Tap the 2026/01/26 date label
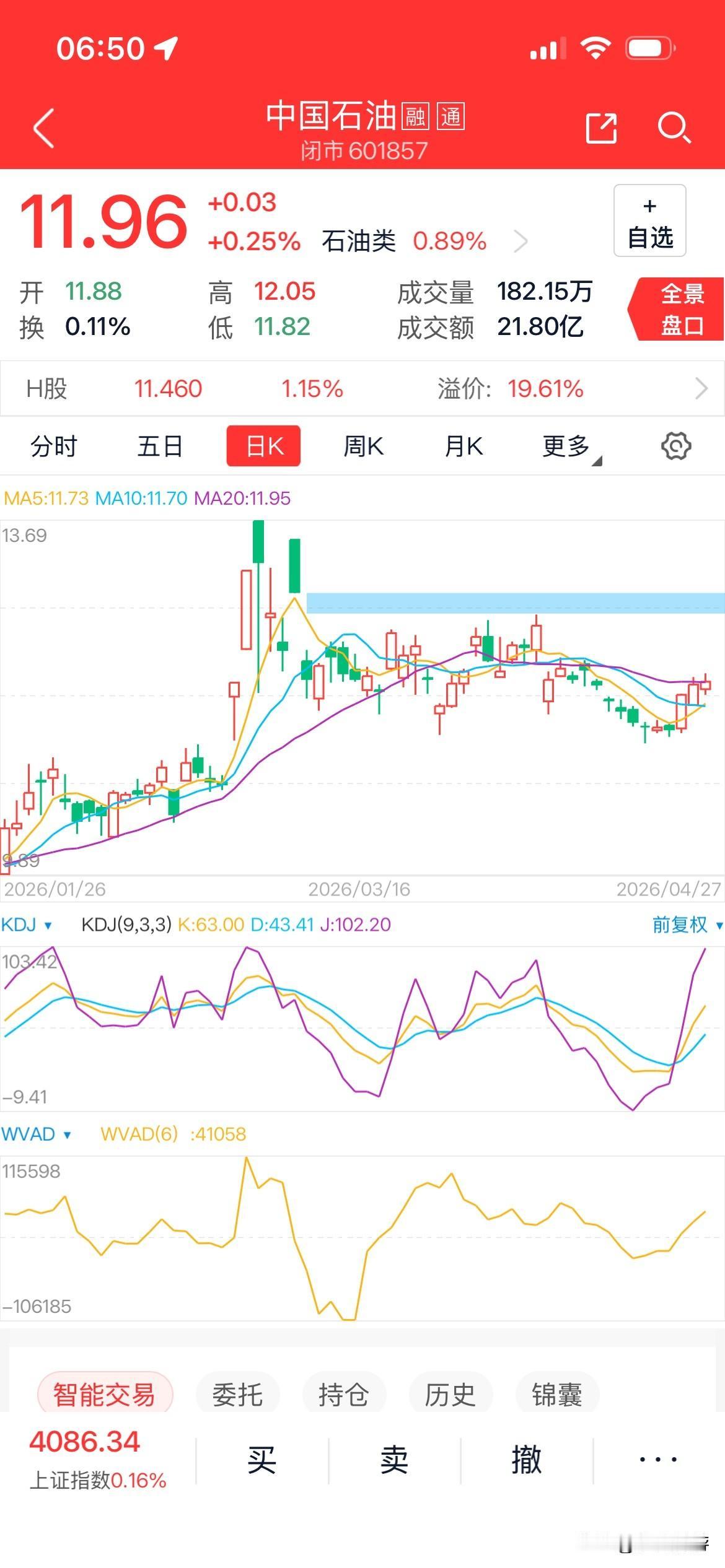Viewport: 725px width, 1568px height. tap(55, 889)
